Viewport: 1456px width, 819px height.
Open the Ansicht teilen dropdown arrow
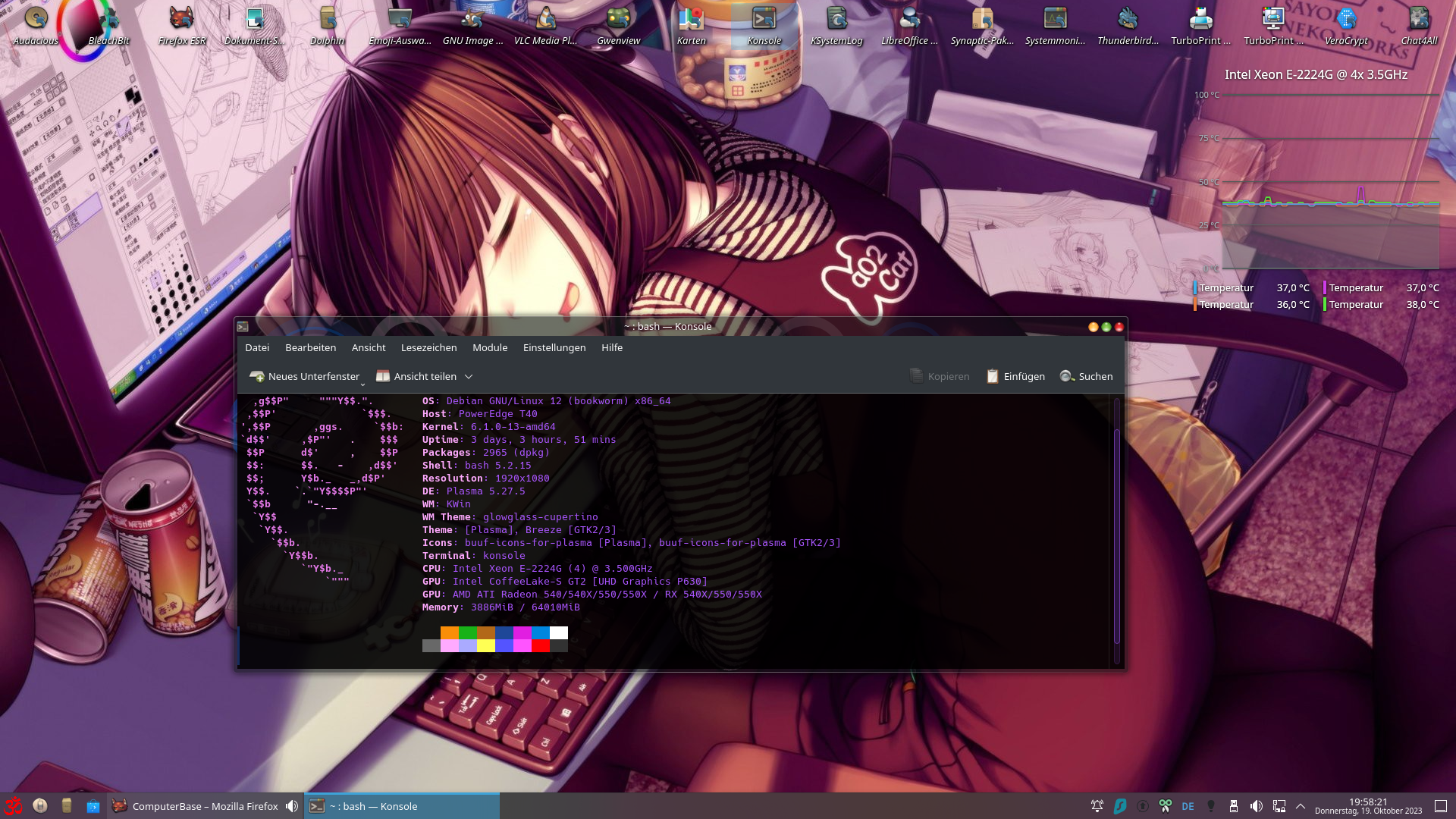point(469,376)
